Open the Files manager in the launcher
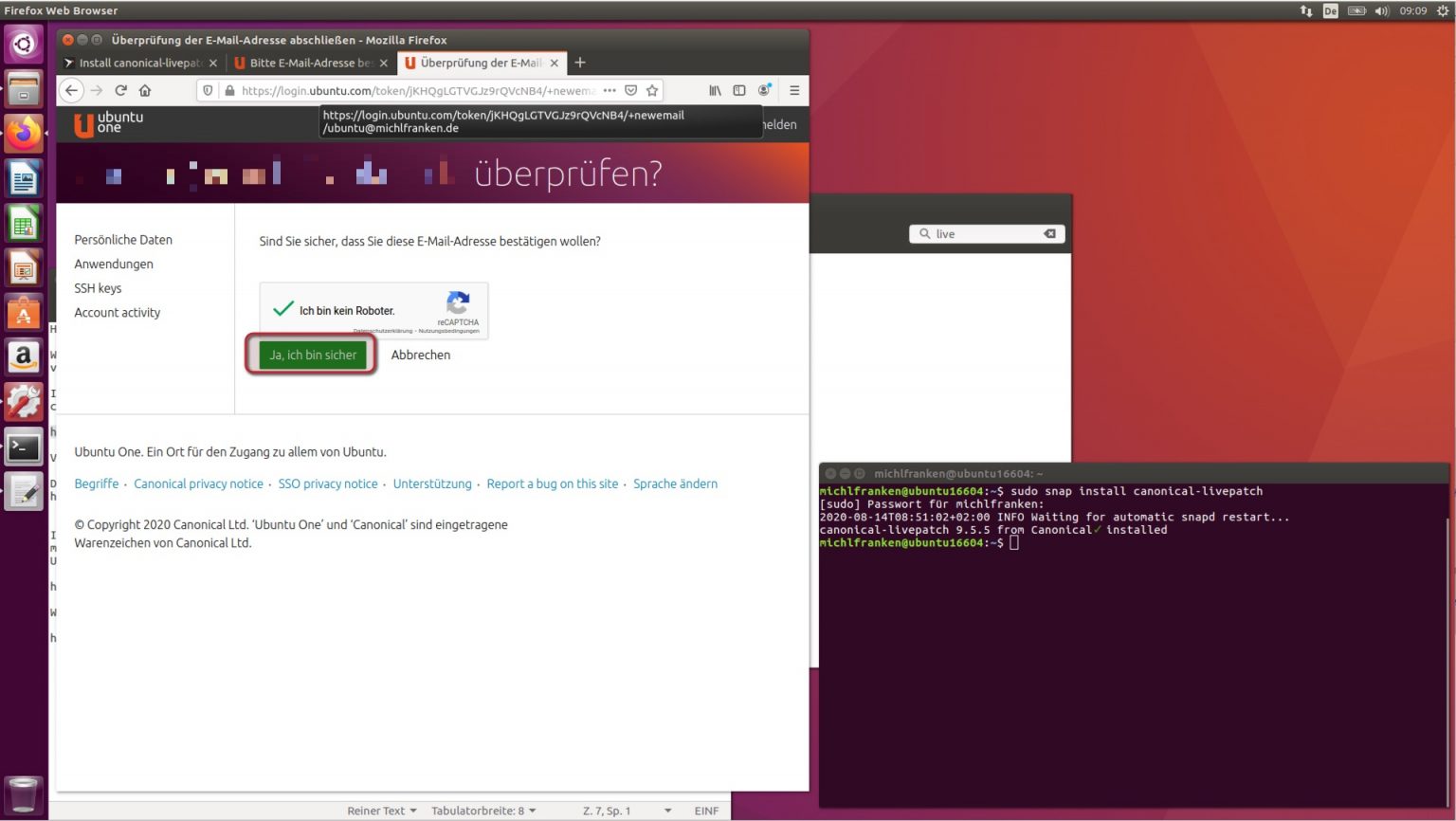 click(x=24, y=89)
